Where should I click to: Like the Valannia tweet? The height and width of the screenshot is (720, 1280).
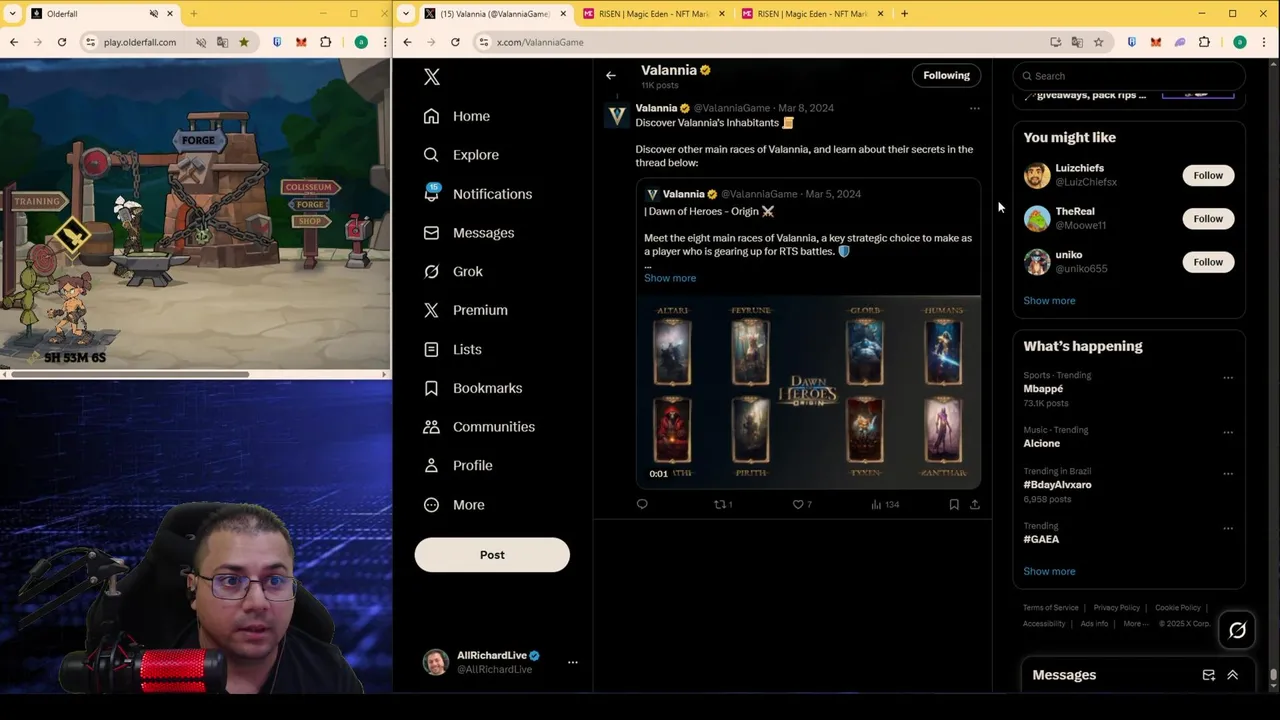802,504
